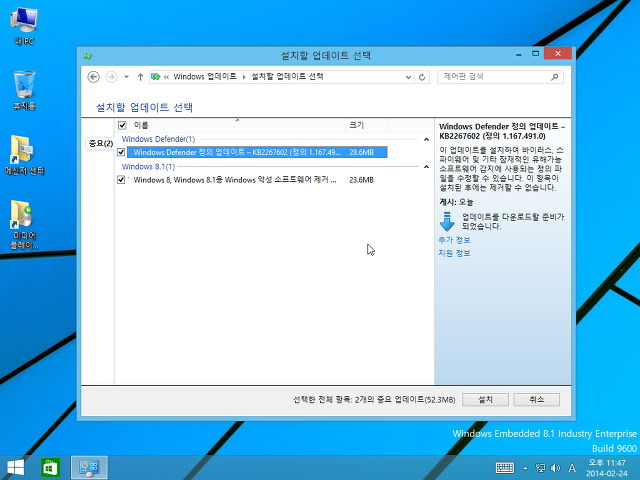Uncheck the Windows Defender definition update
Screen dimensions: 640x480
121,152
